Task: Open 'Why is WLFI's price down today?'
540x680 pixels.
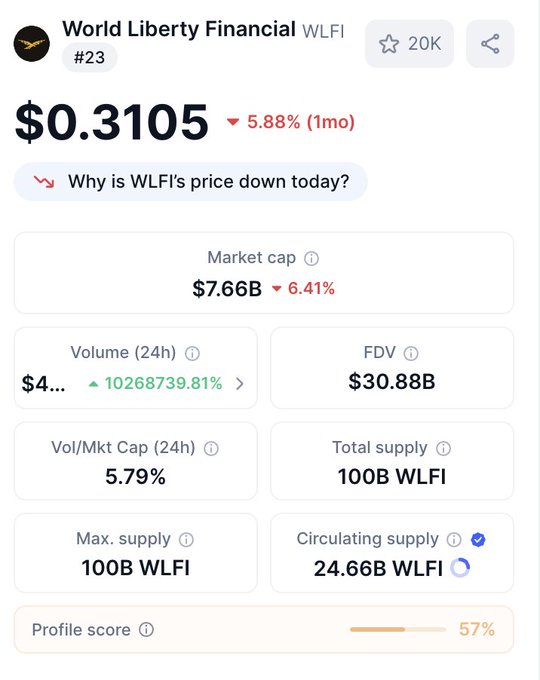Action: [x=191, y=182]
